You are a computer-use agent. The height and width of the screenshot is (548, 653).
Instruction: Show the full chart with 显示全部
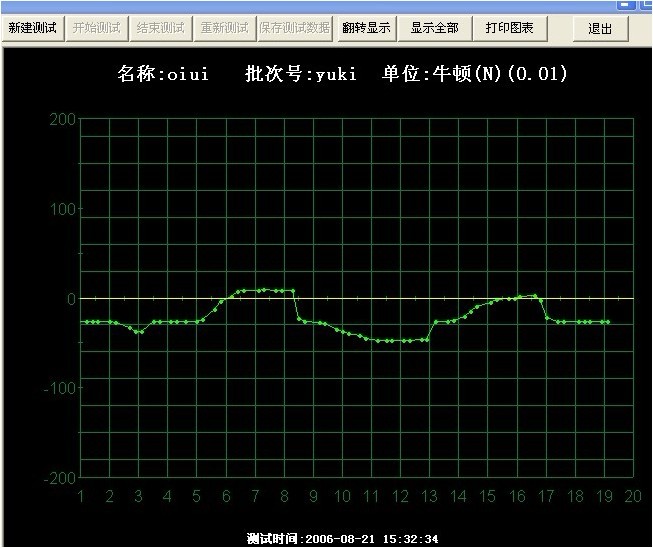tap(435, 28)
